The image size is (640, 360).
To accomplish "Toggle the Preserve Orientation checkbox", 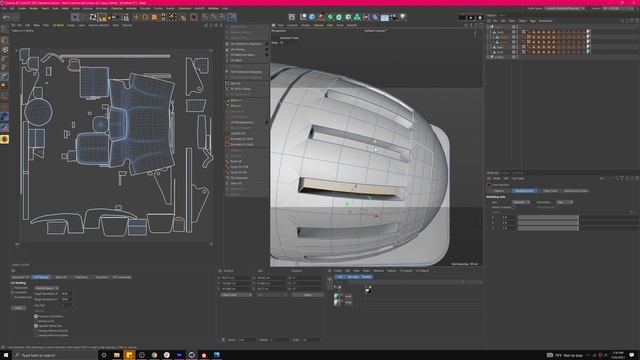I will point(36,316).
